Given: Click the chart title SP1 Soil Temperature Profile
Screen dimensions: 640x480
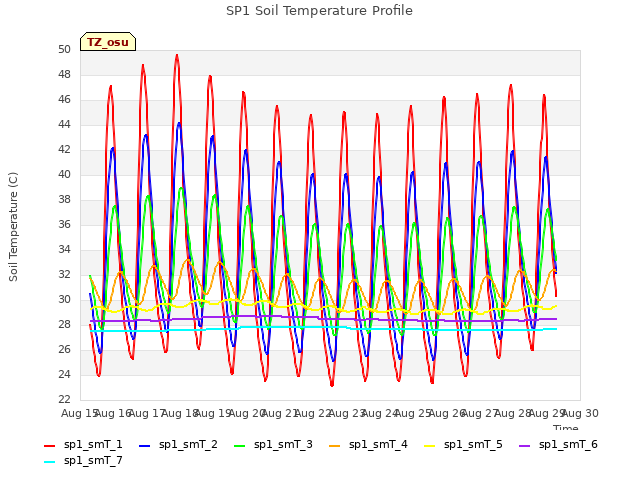Looking at the screenshot, I should point(319,11).
